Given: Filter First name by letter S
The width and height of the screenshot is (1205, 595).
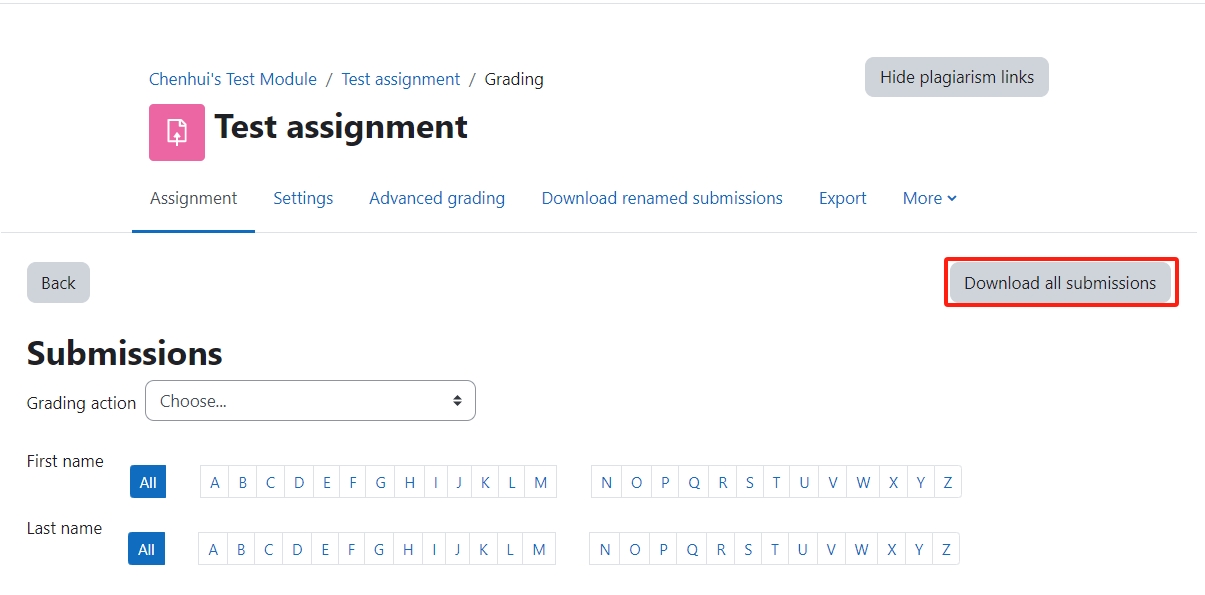Looking at the screenshot, I should 749,482.
